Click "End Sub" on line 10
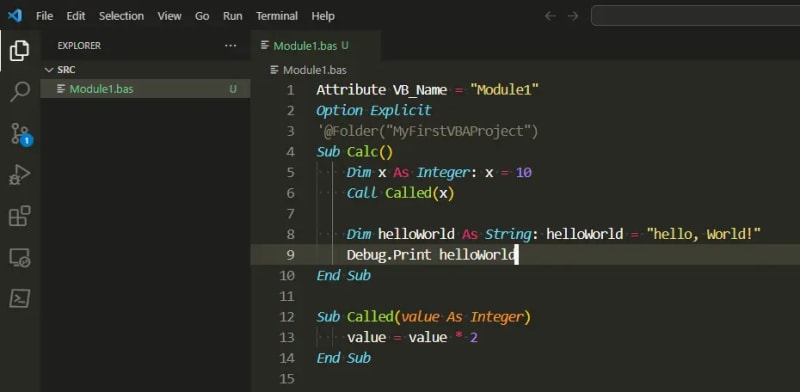Screen dimensions: 800x392 click(x=343, y=276)
